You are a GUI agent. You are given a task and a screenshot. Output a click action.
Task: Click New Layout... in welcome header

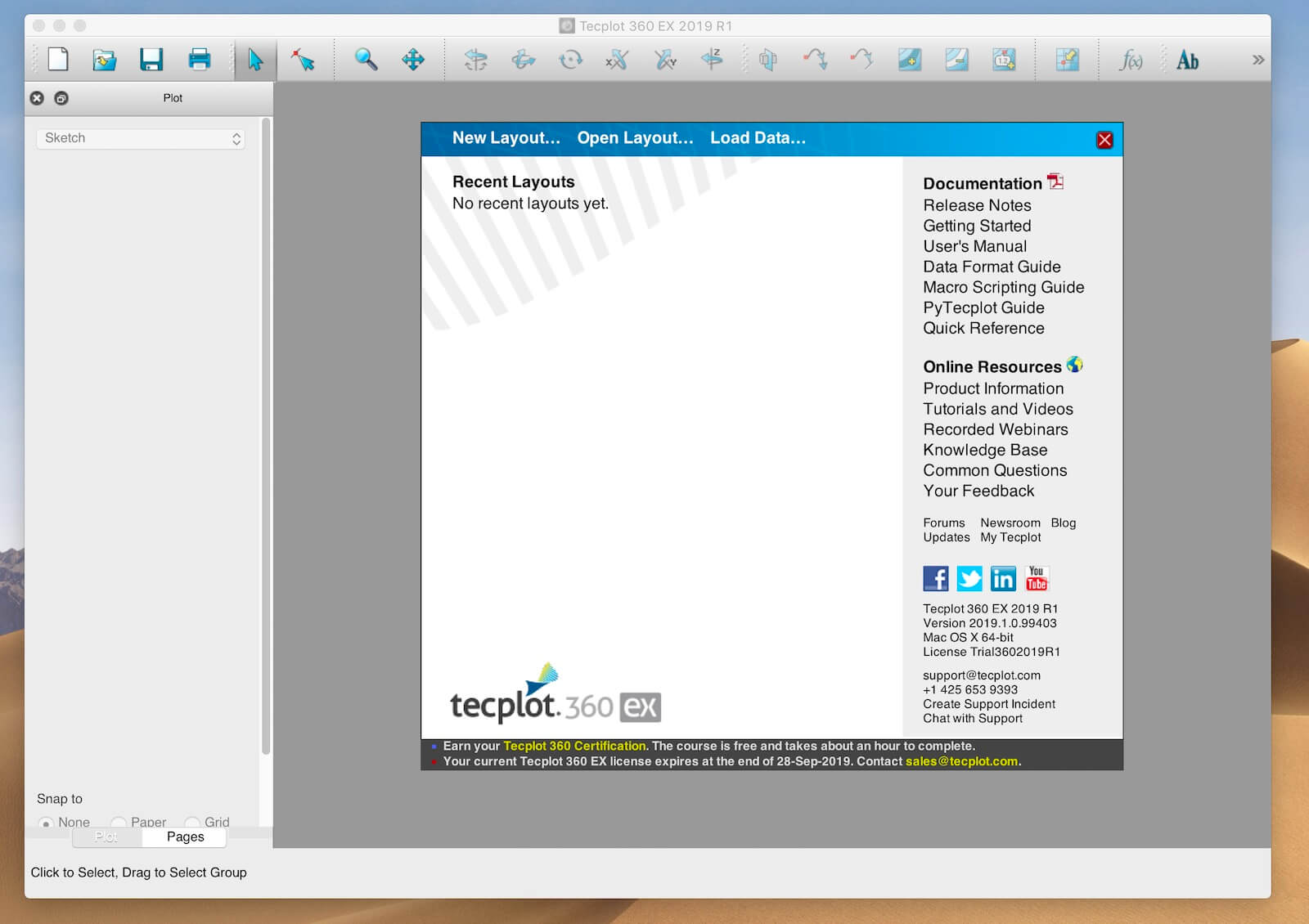(506, 138)
